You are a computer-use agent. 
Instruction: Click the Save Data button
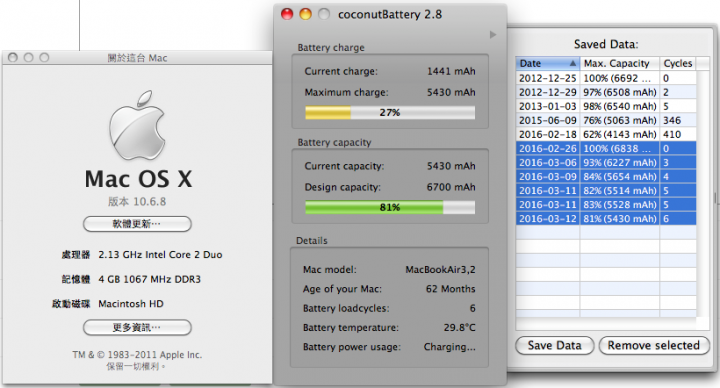click(555, 345)
